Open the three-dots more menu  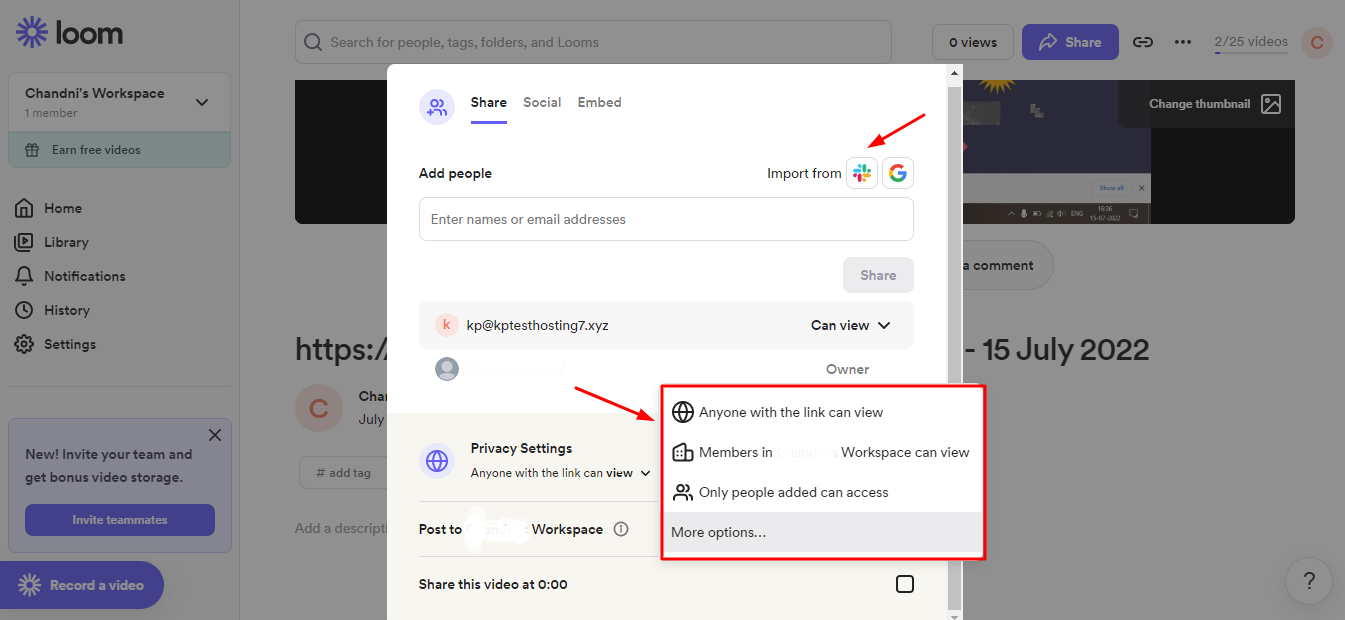(1183, 42)
